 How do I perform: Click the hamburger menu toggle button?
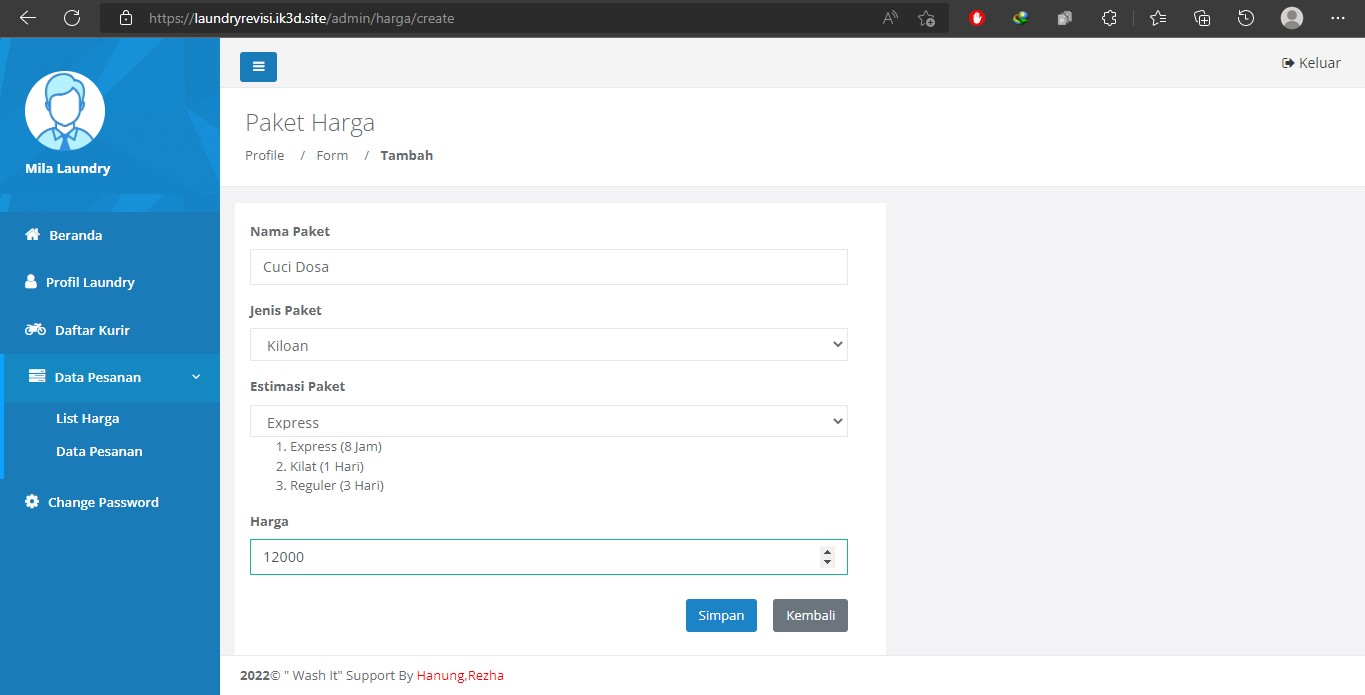(x=258, y=67)
